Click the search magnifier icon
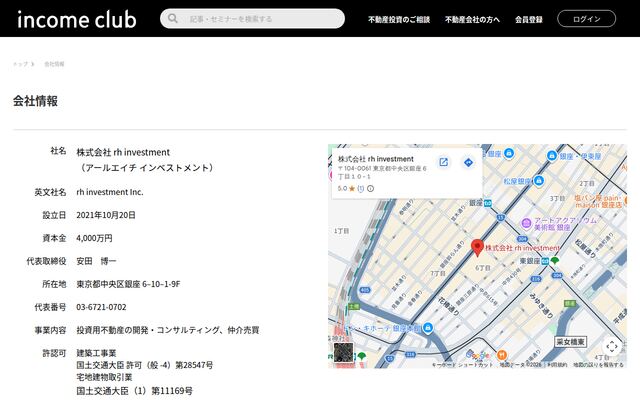The height and width of the screenshot is (400, 640). click(173, 18)
